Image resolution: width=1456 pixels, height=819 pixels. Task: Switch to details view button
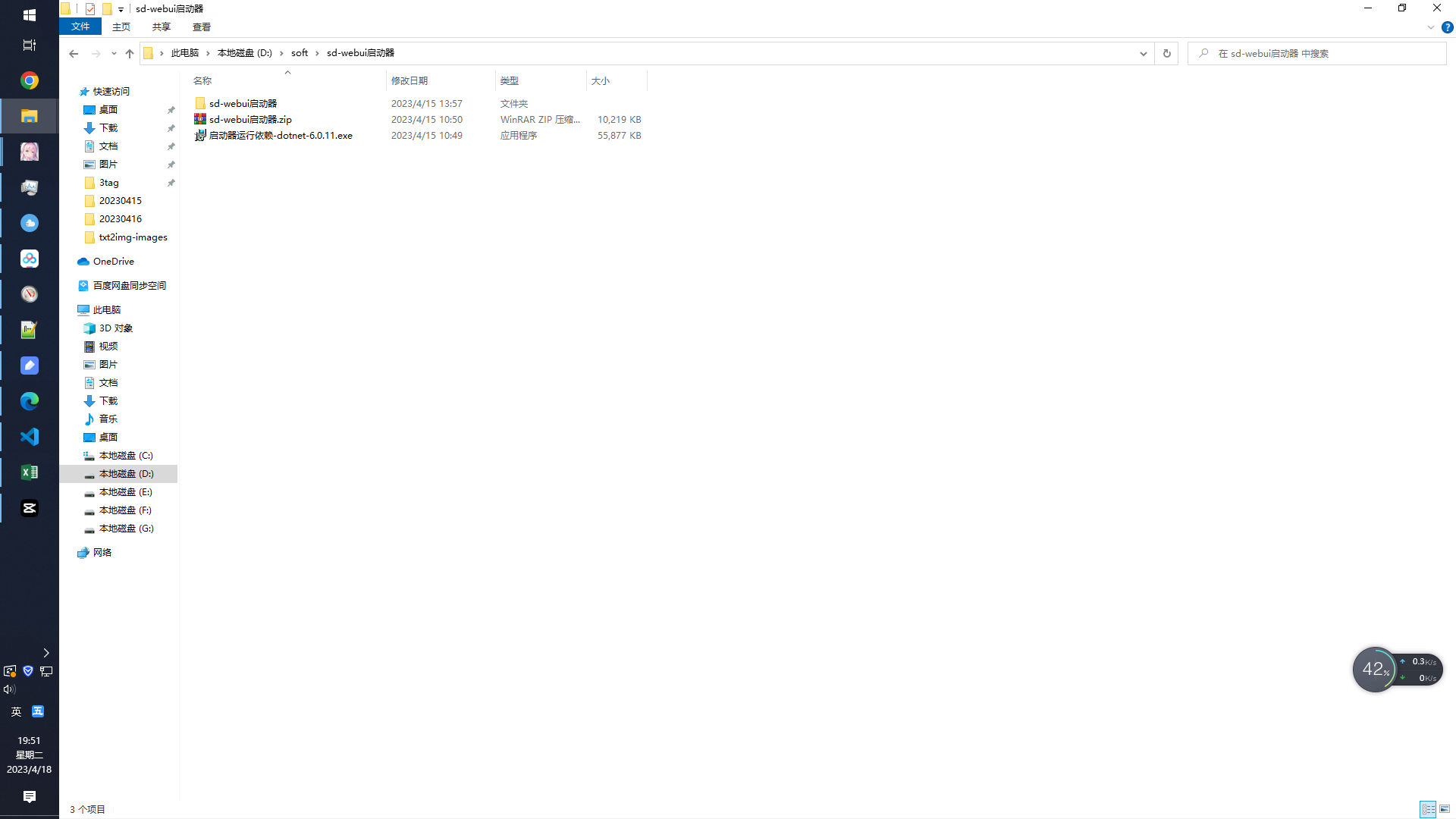(x=1428, y=809)
